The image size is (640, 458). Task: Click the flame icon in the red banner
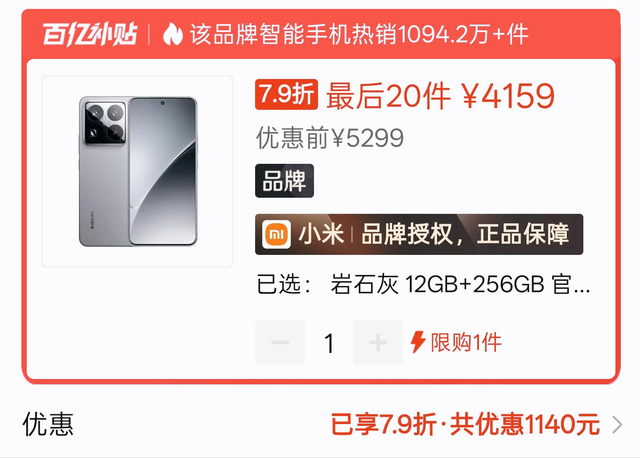point(173,34)
